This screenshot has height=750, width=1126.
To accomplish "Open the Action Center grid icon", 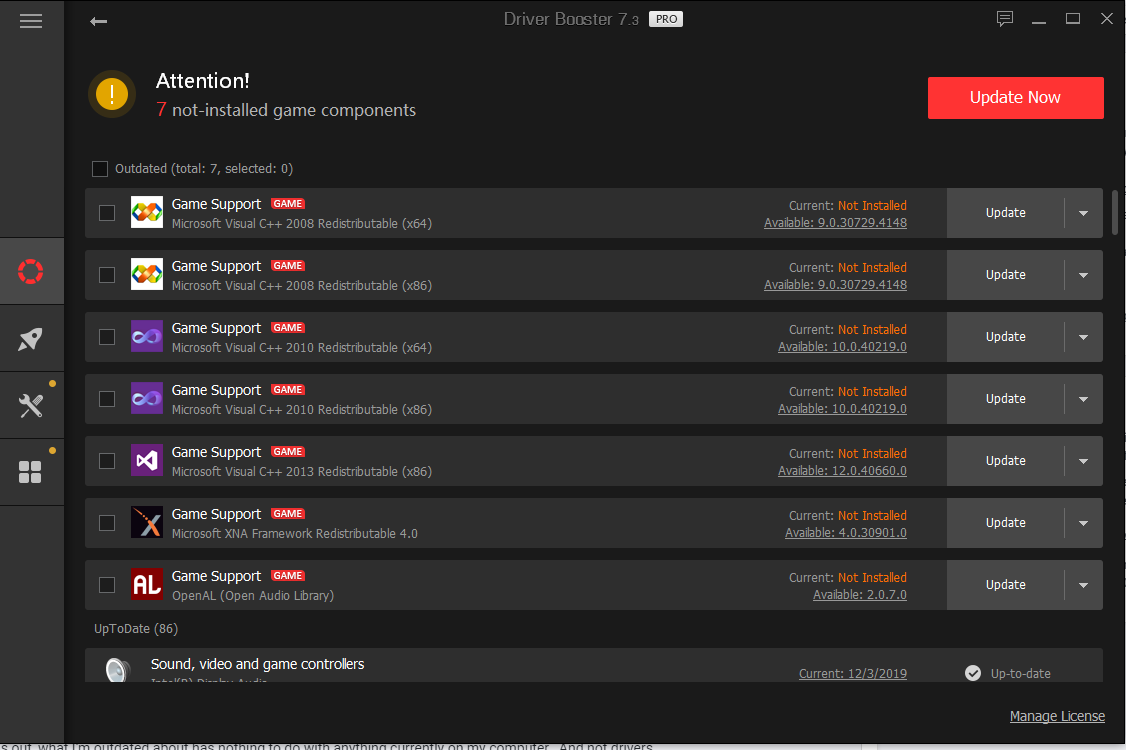I will point(31,472).
